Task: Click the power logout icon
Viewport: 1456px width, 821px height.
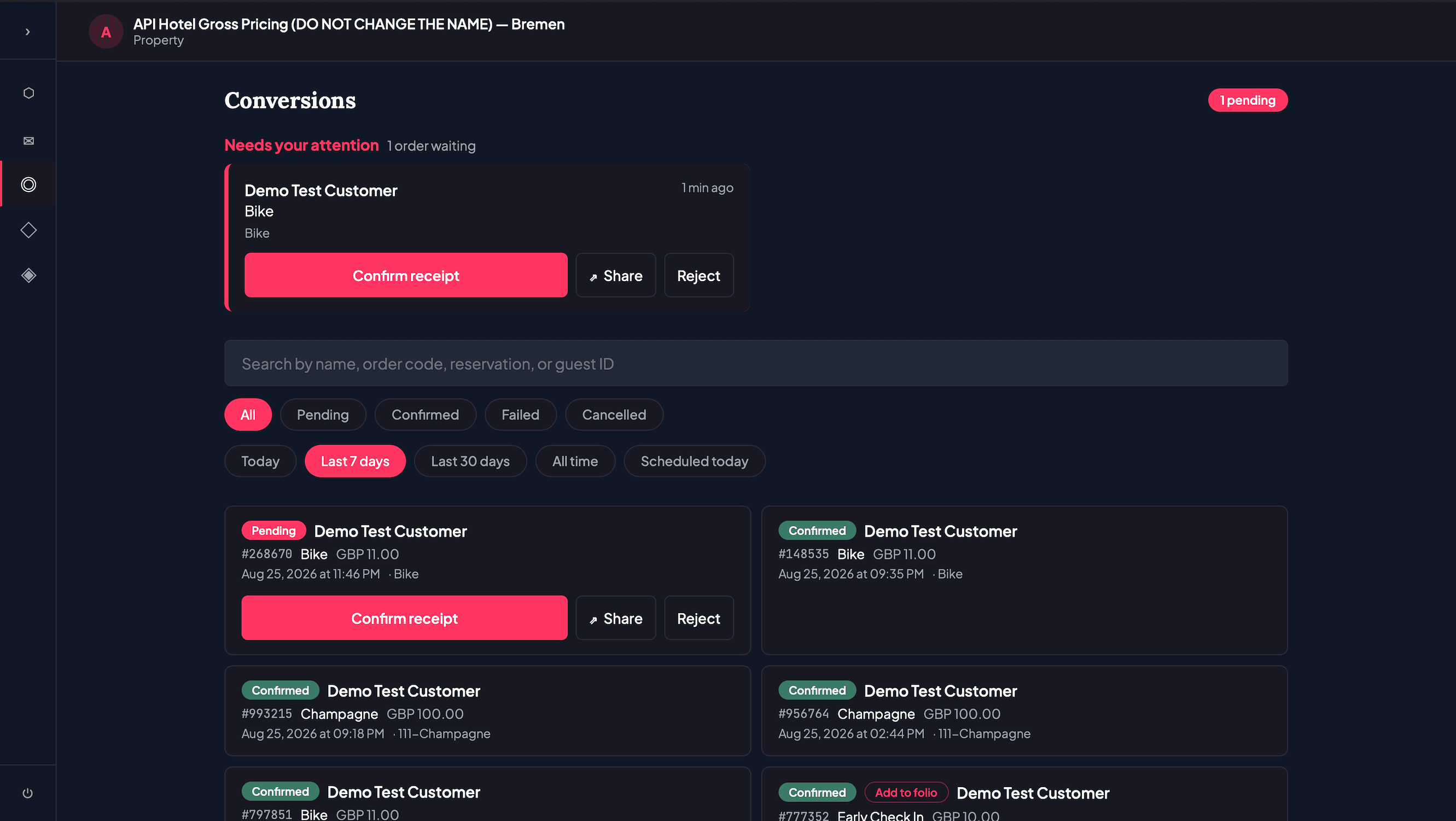Action: pos(28,793)
